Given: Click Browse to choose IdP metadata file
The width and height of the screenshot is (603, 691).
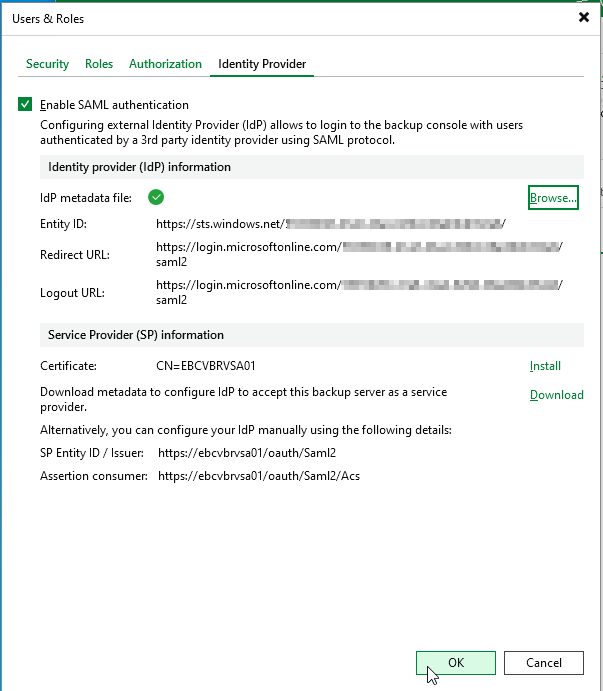Looking at the screenshot, I should 553,198.
